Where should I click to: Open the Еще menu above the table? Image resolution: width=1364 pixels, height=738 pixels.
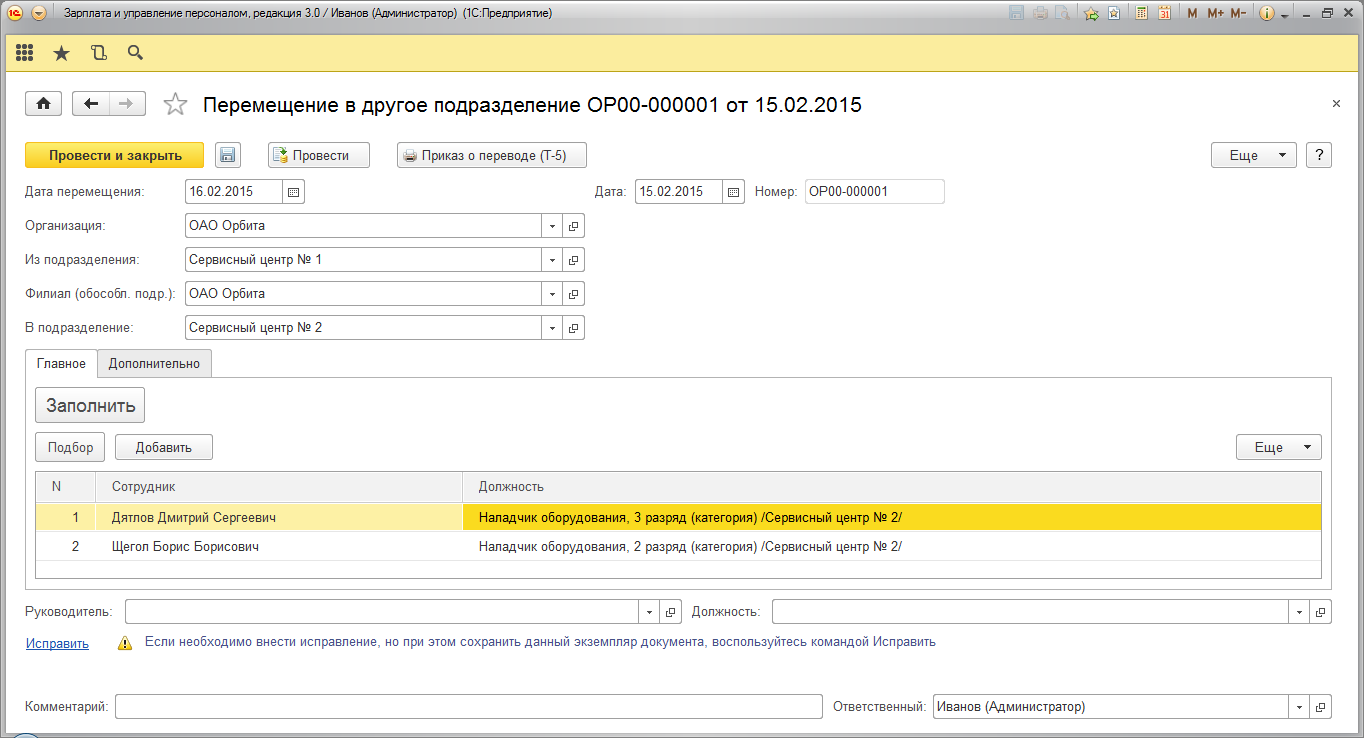click(x=1279, y=447)
